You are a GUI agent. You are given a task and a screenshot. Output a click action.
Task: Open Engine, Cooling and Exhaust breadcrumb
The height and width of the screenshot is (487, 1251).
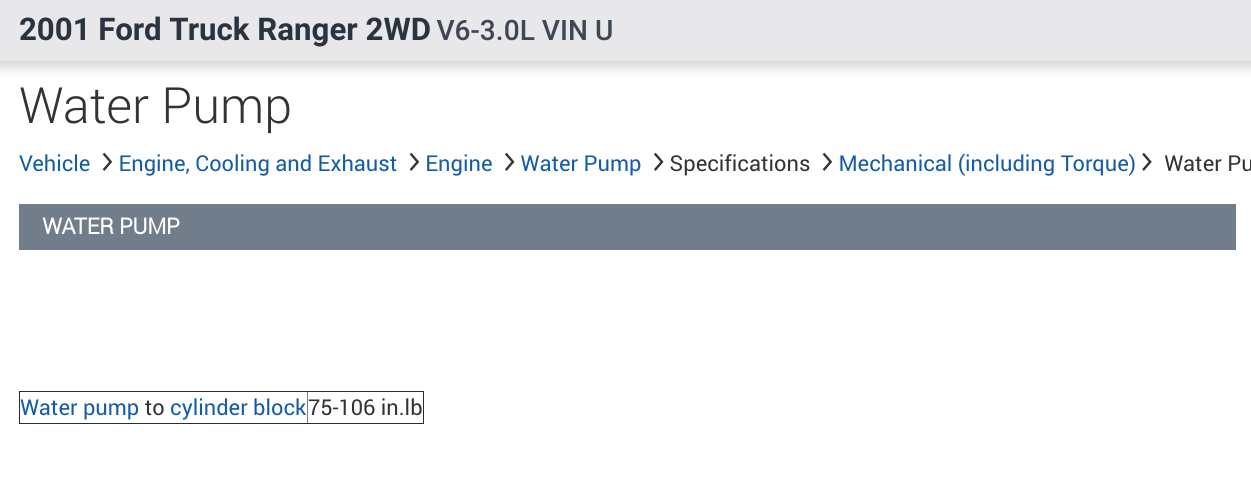(257, 164)
